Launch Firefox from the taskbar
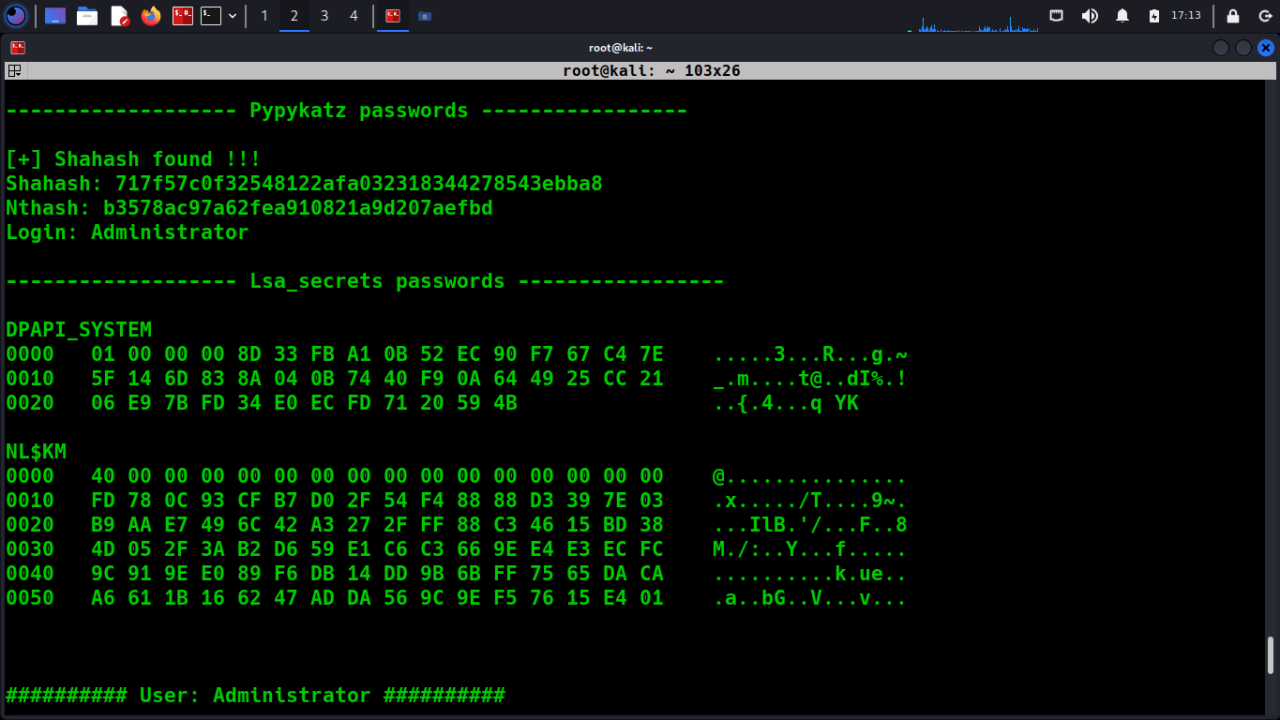Screen dimensions: 1280x720 pos(150,15)
